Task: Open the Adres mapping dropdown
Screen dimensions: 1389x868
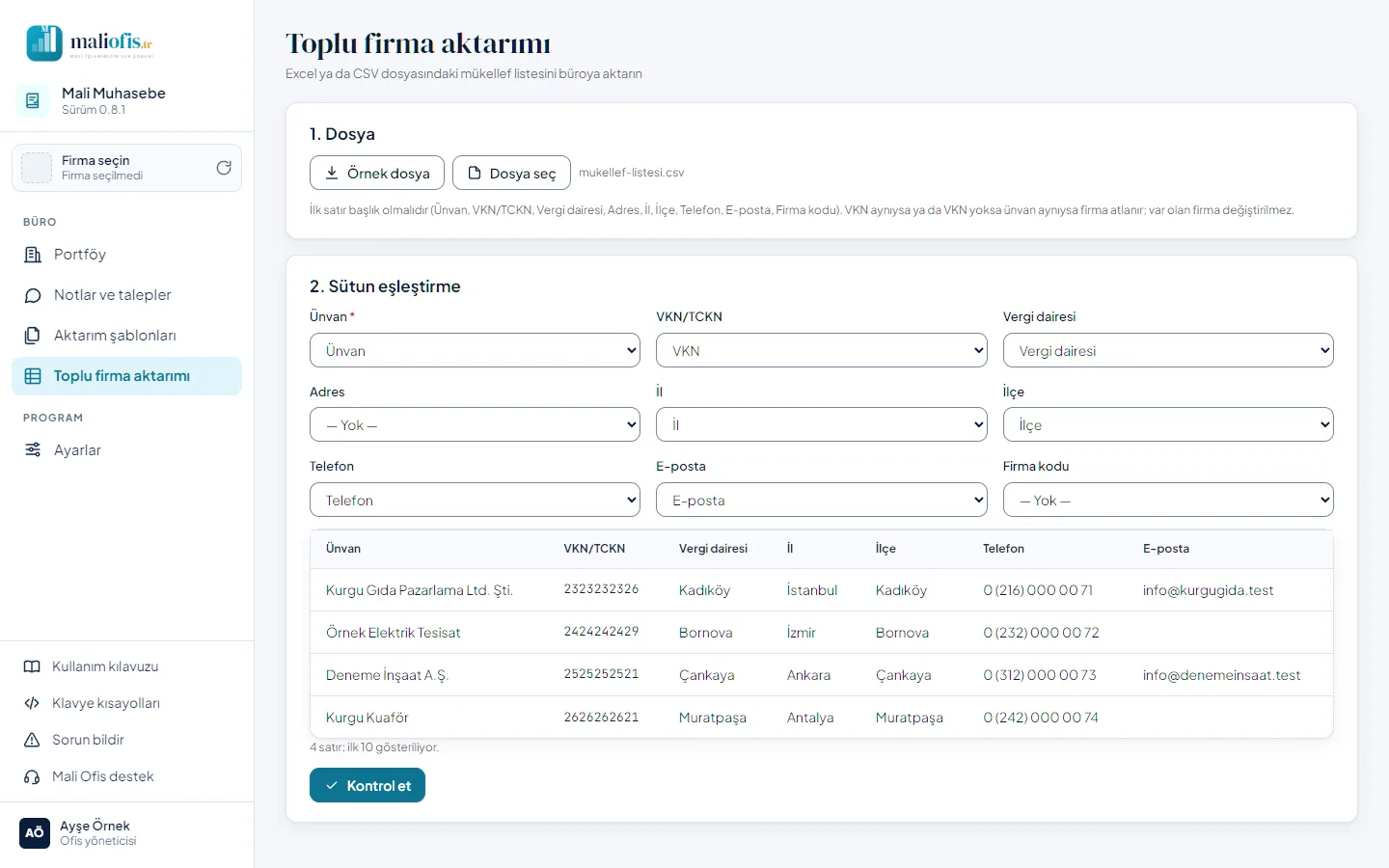Action: [x=475, y=424]
